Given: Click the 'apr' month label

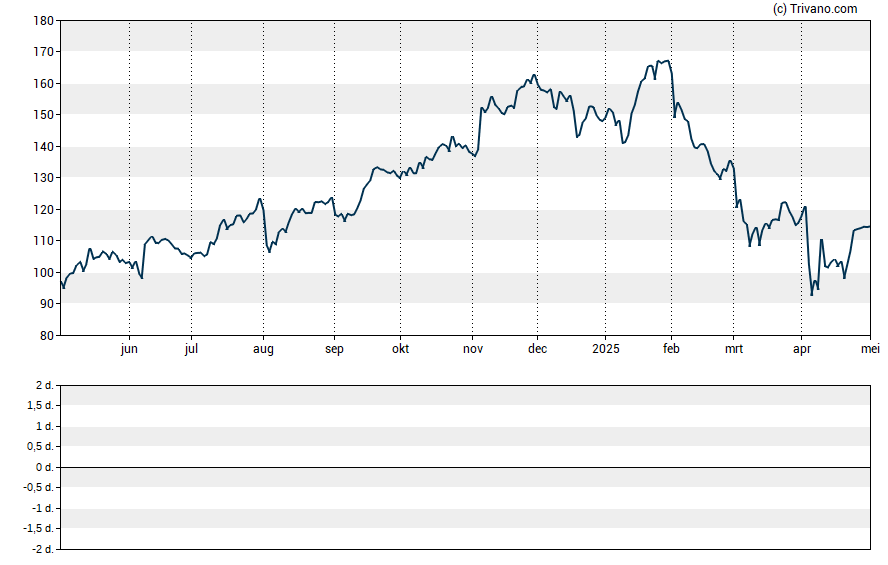Looking at the screenshot, I should click(x=802, y=349).
